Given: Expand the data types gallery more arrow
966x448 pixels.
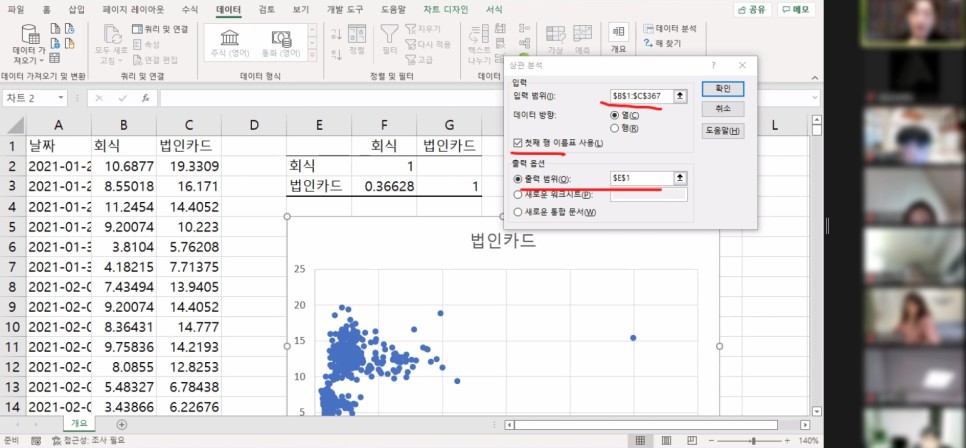Looking at the screenshot, I should click(x=312, y=57).
